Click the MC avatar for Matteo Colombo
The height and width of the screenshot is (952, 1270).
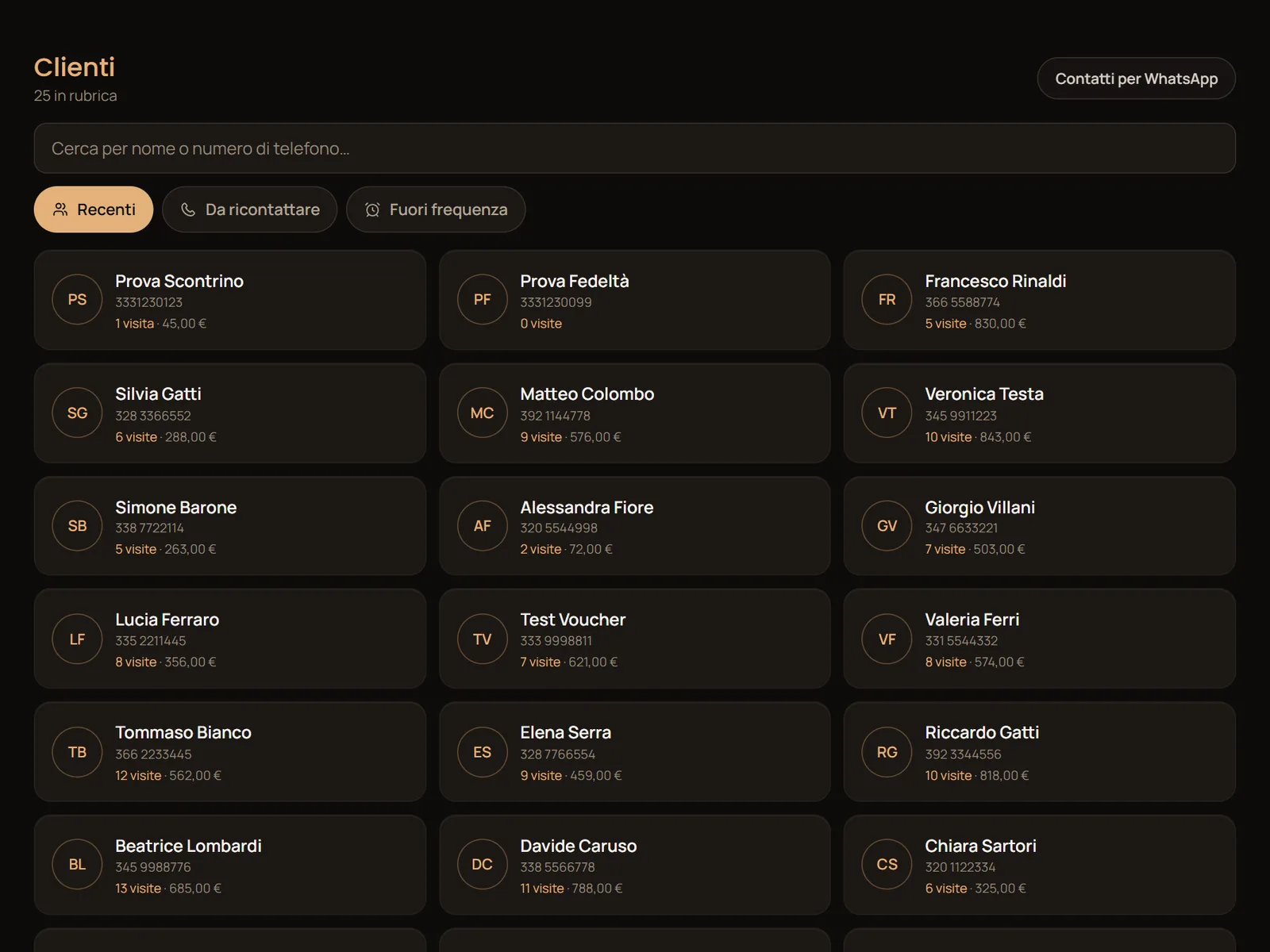point(482,413)
